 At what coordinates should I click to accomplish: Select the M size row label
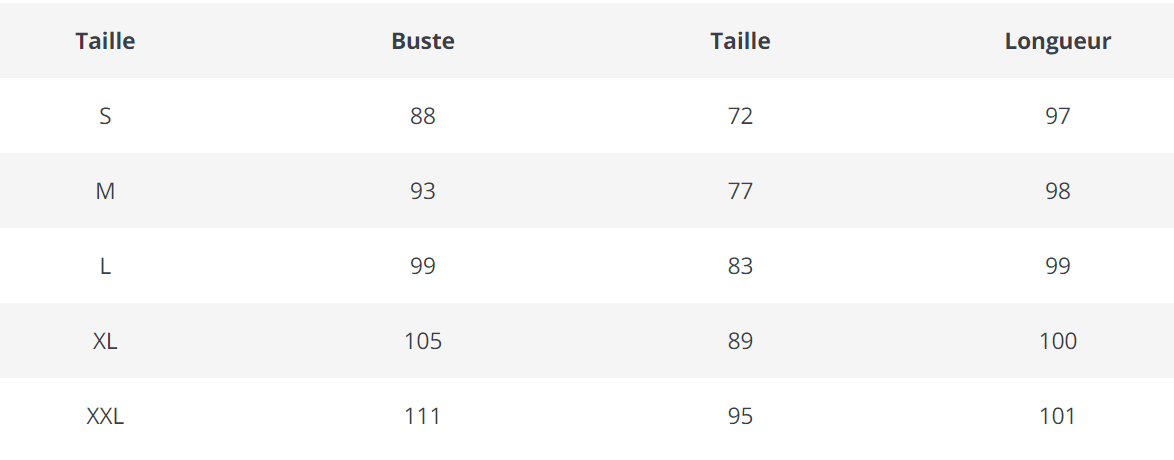[105, 191]
